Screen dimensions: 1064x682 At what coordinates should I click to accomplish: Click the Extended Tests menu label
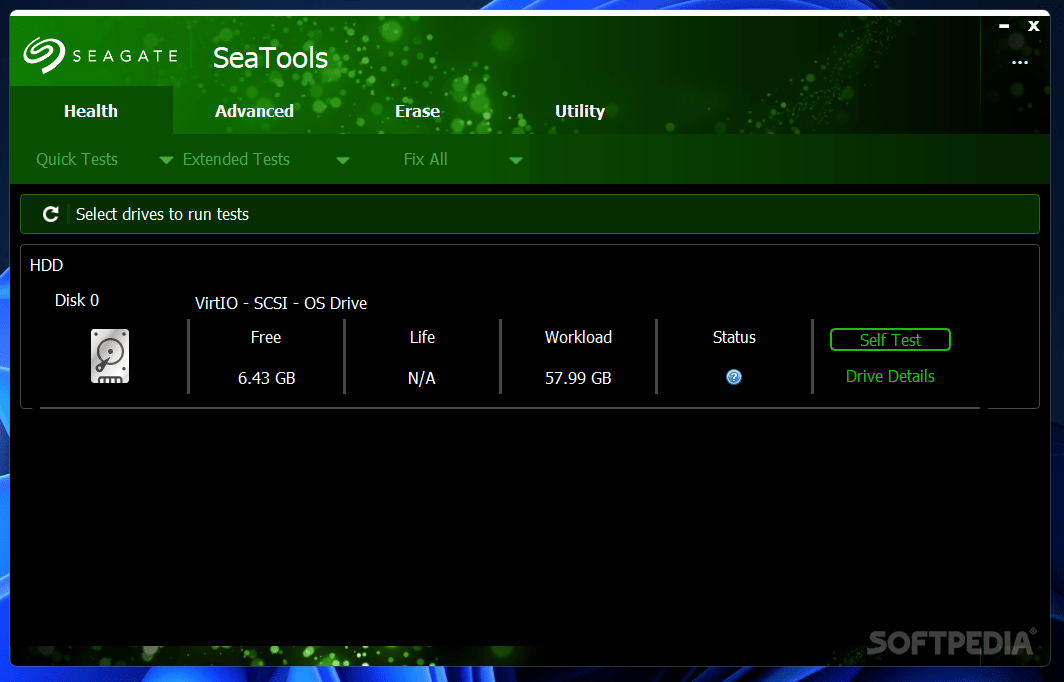click(x=236, y=159)
